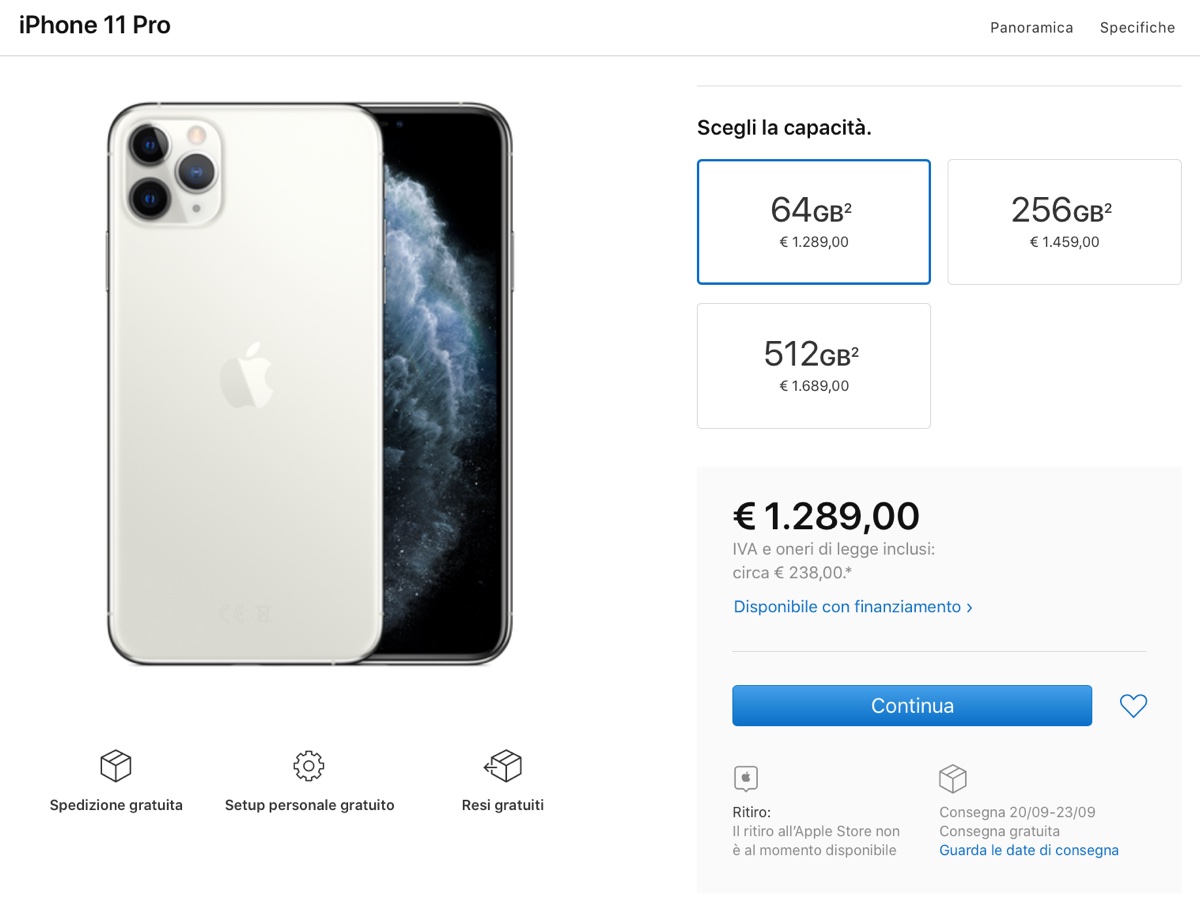Open the Panoramica tab
This screenshot has height=913, width=1200.
(1031, 28)
